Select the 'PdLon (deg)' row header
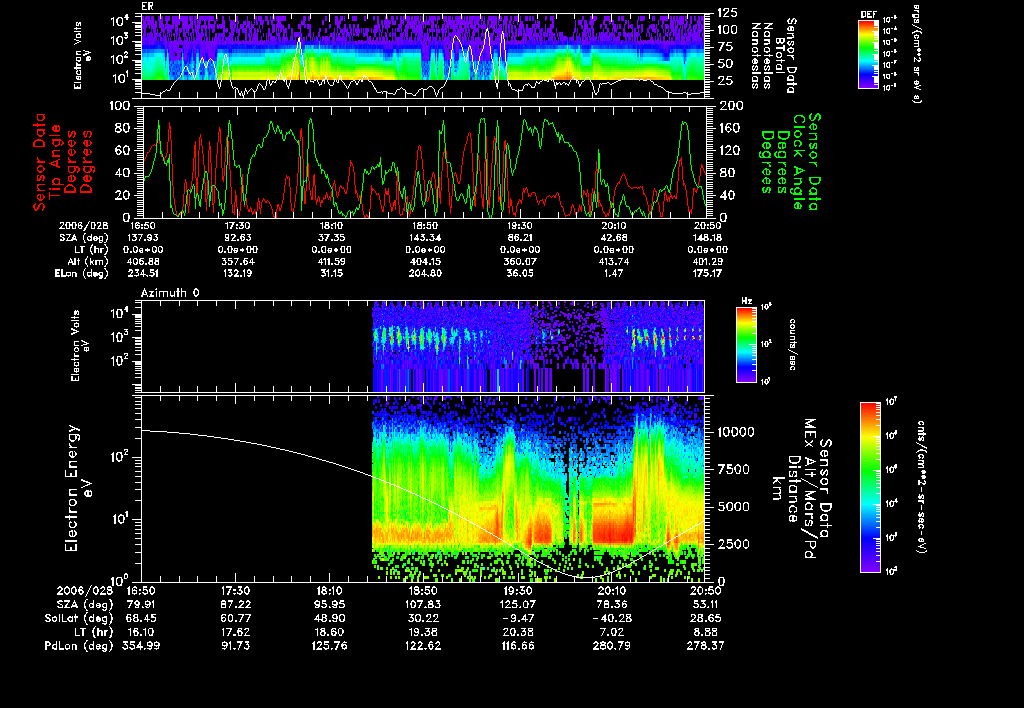The width and height of the screenshot is (1024, 708). (78, 645)
